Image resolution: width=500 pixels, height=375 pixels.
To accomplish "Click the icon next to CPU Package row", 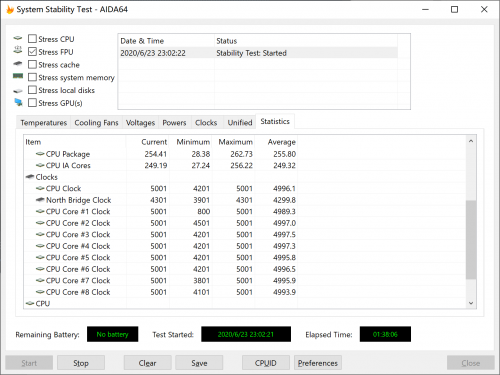I will pos(40,154).
